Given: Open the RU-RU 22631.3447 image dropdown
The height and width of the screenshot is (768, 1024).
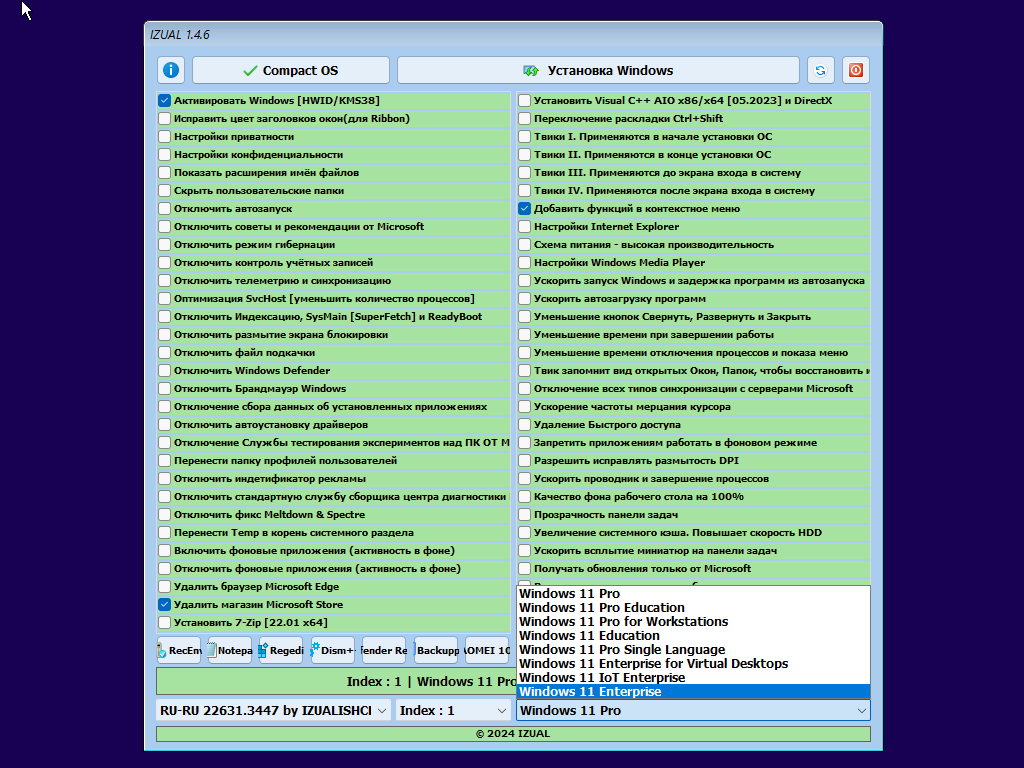Looking at the screenshot, I should pos(273,710).
